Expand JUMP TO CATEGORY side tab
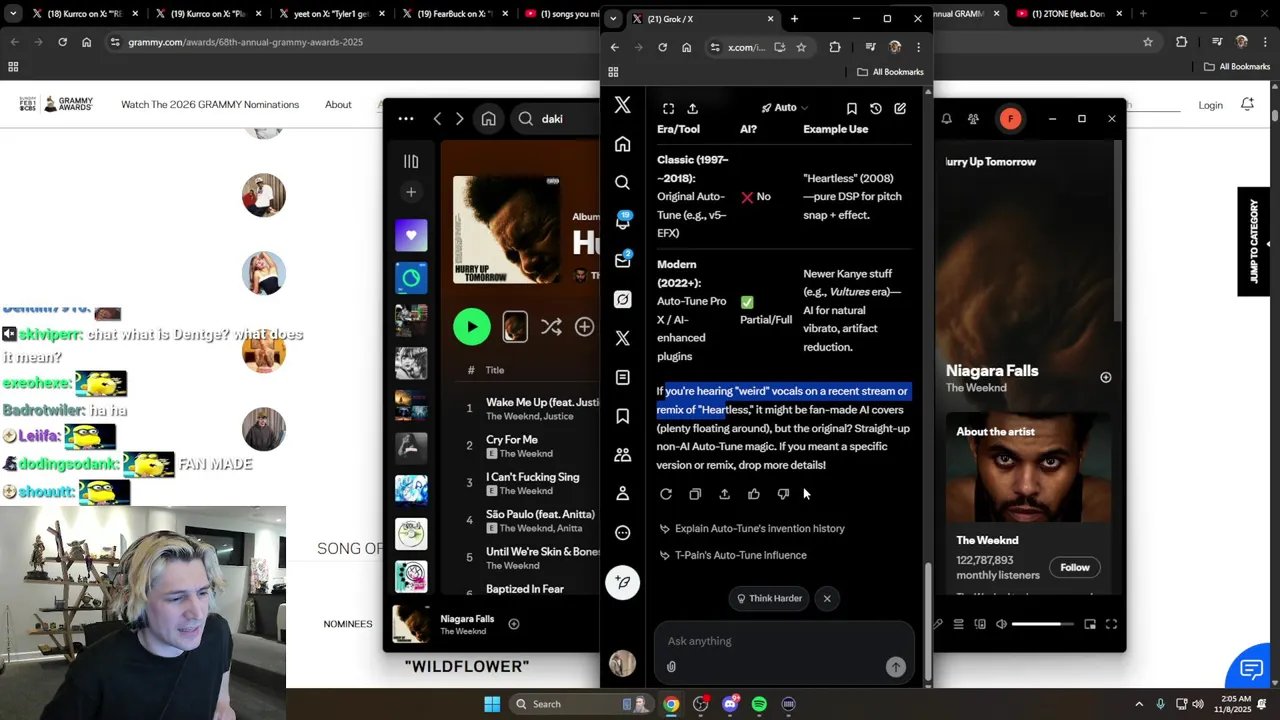The image size is (1280, 720). [x=1254, y=242]
